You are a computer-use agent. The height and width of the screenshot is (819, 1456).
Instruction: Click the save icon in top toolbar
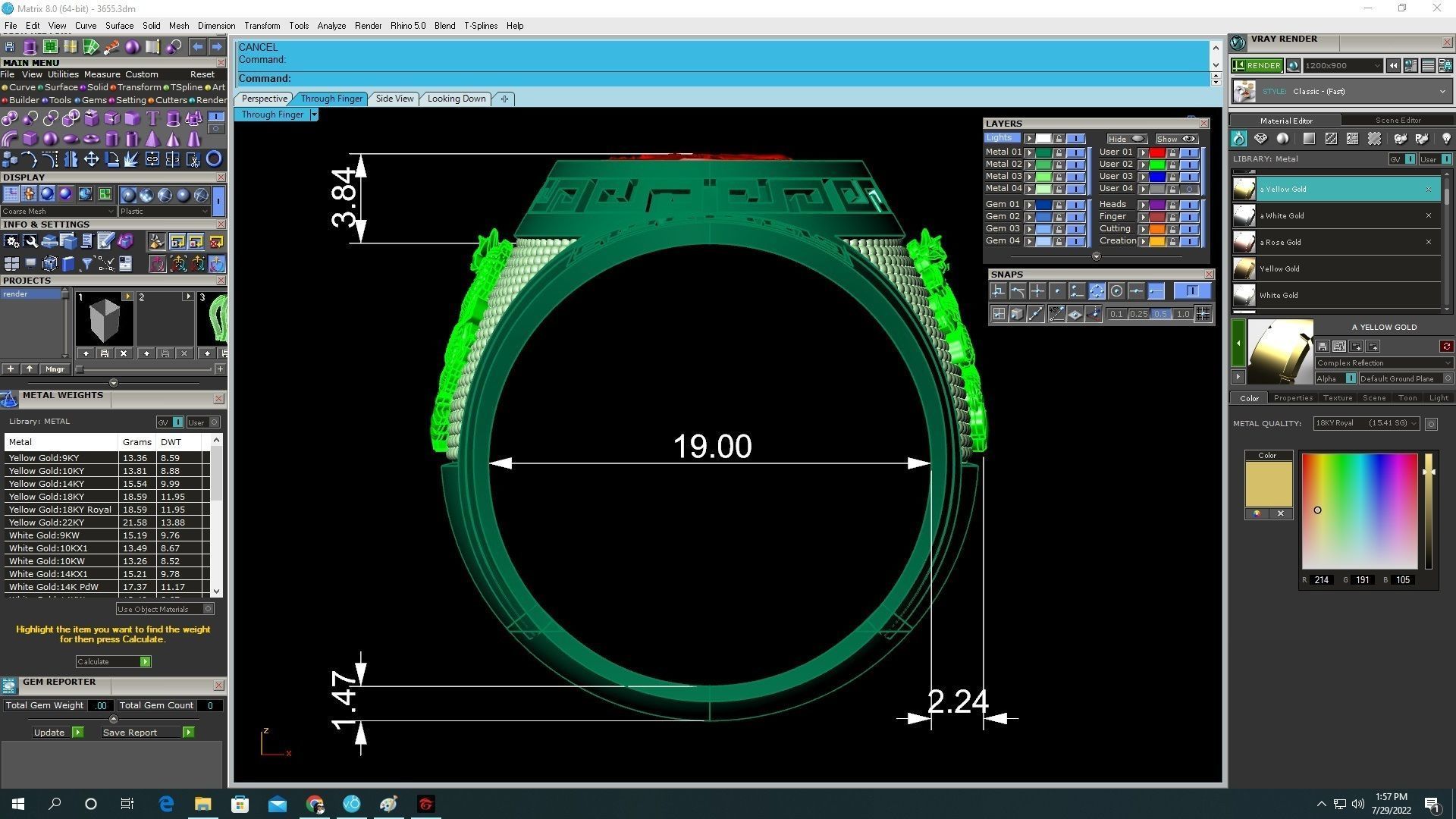(x=10, y=47)
